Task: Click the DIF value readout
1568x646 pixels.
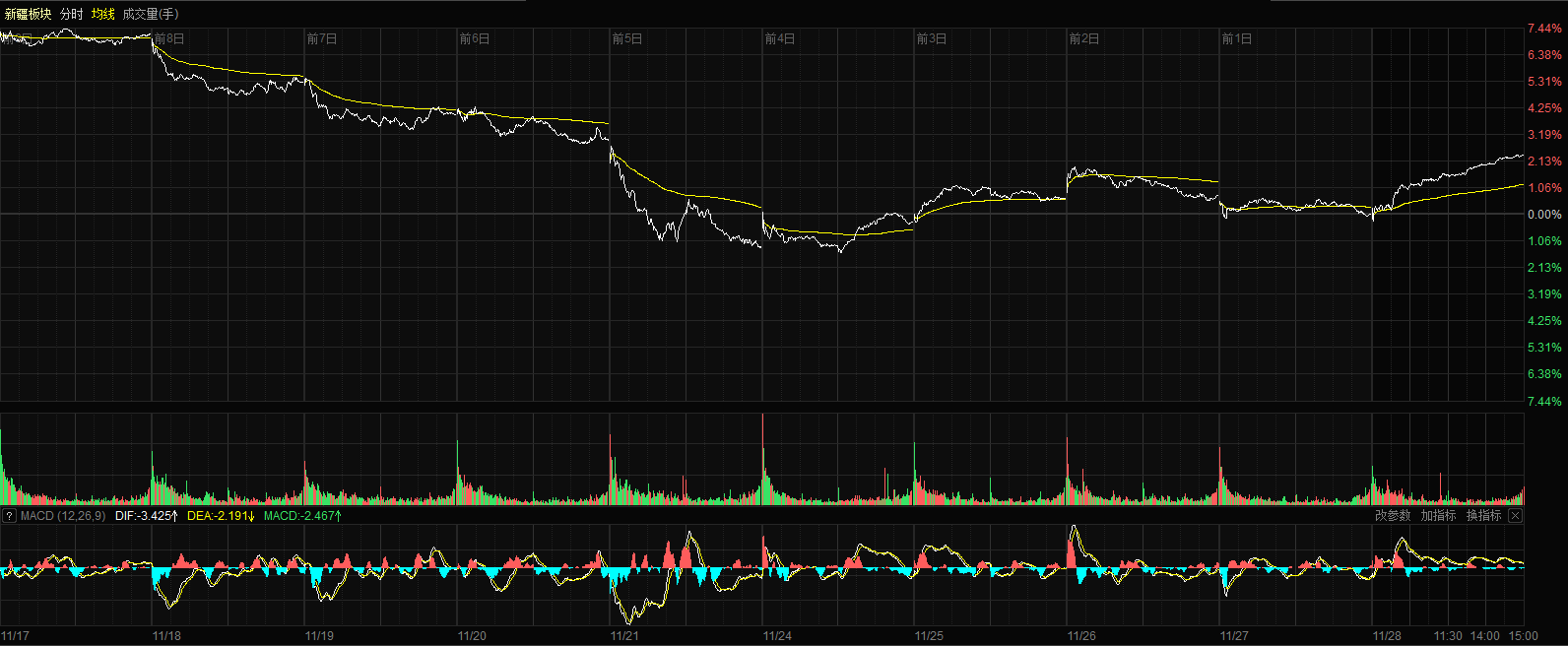Action: 146,516
